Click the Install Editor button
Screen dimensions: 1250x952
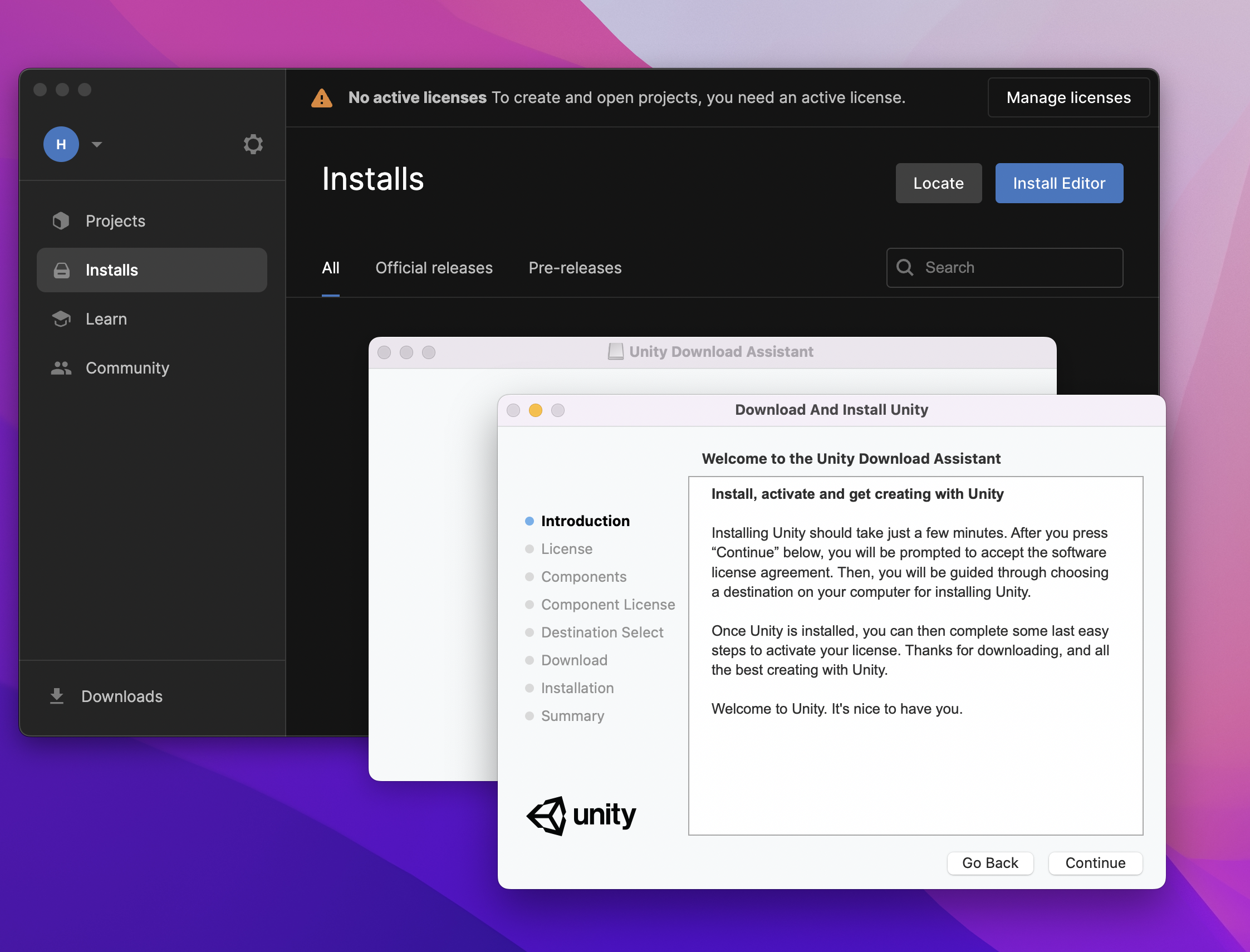pos(1058,183)
